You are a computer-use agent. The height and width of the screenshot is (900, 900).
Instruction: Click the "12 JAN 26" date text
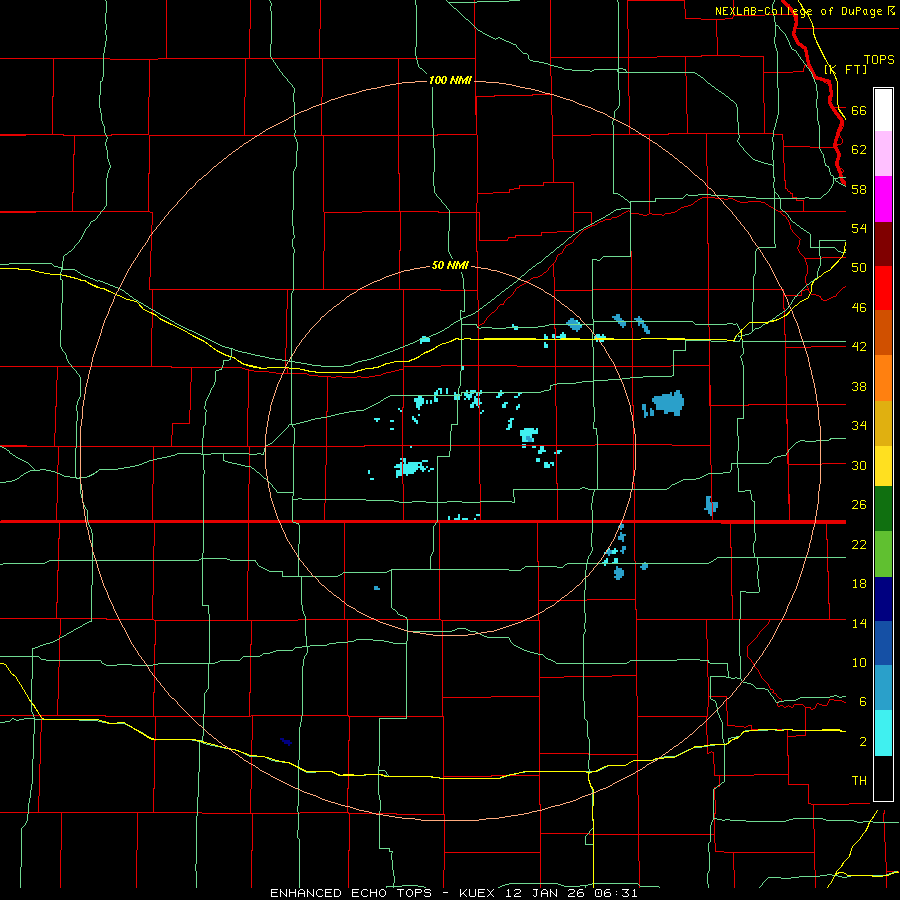pyautogui.click(x=547, y=893)
